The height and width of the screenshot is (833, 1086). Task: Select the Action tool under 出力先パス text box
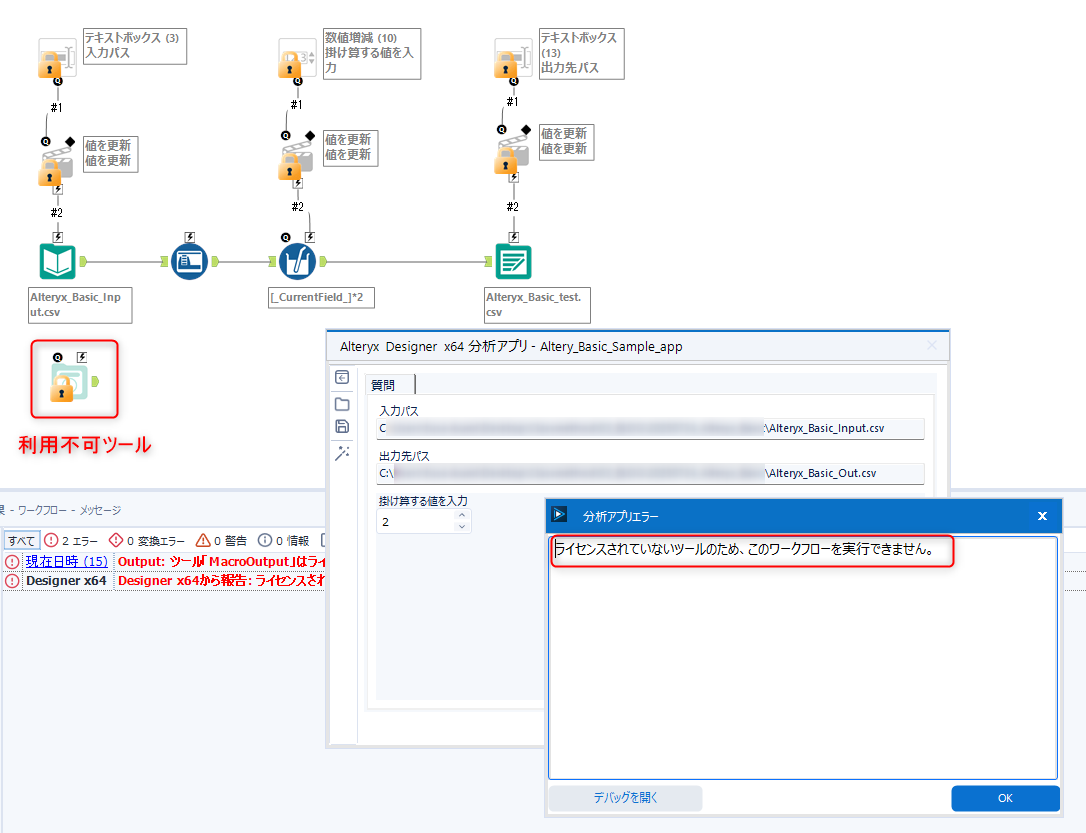pos(512,154)
